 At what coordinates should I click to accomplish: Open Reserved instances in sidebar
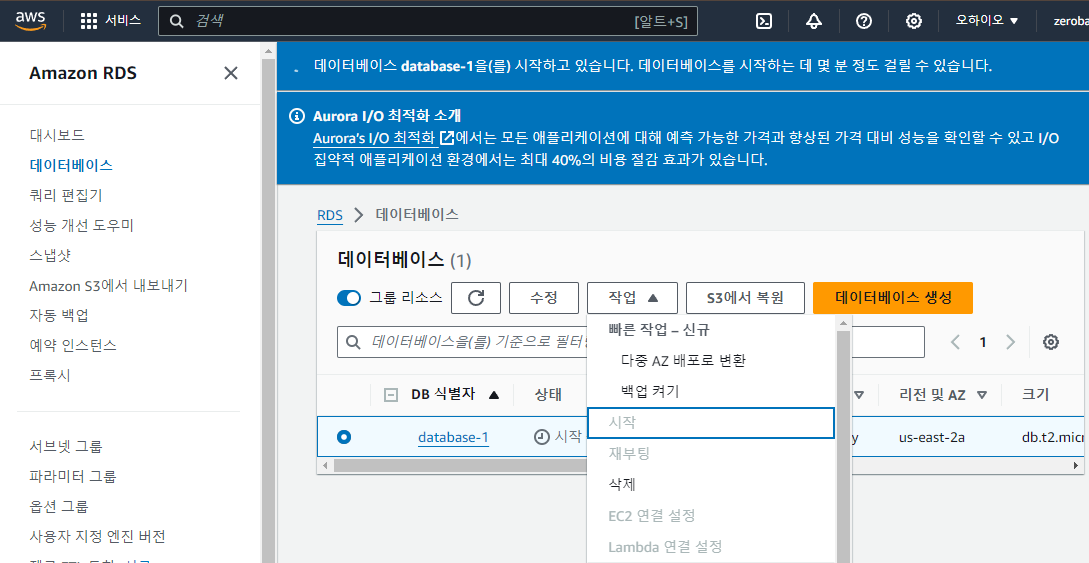point(73,345)
